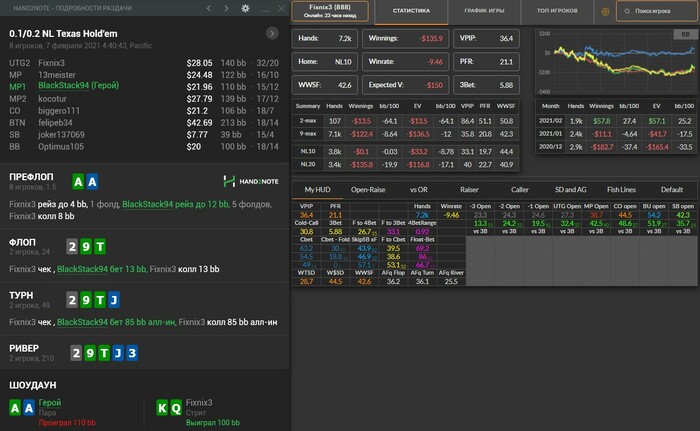Click the VPIP 36.4 stat box
Image resolution: width=700 pixels, height=431 pixels.
coord(486,38)
